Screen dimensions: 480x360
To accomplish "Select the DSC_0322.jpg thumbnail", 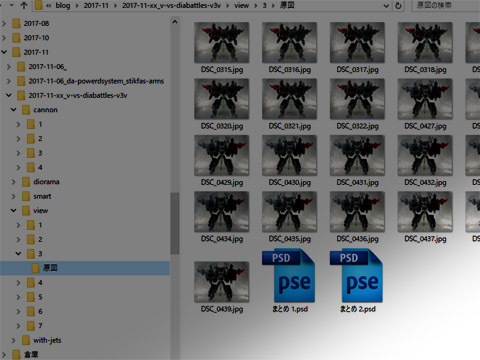I will tap(357, 99).
